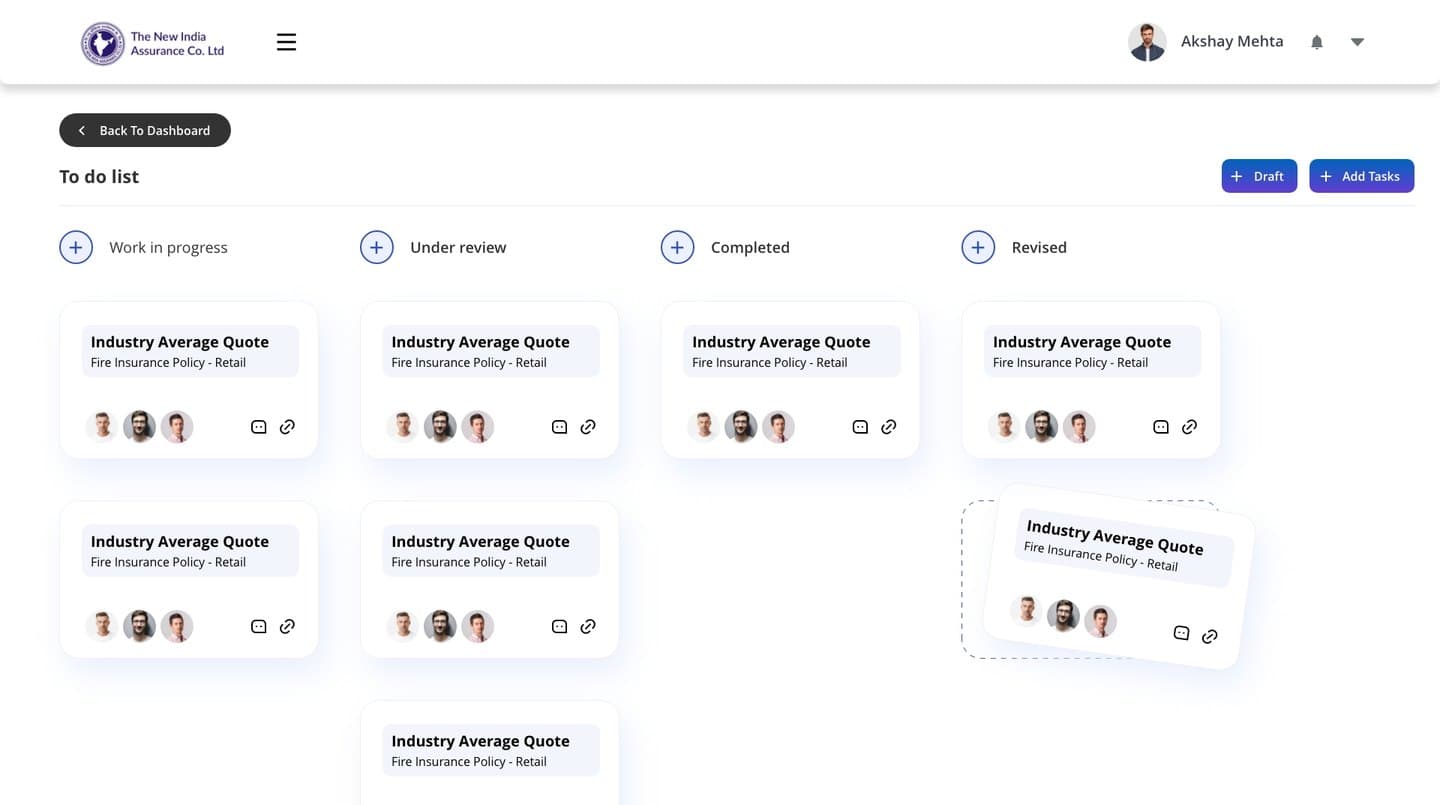Image resolution: width=1440 pixels, height=805 pixels.
Task: Open comments on the Completed card
Action: coord(860,427)
